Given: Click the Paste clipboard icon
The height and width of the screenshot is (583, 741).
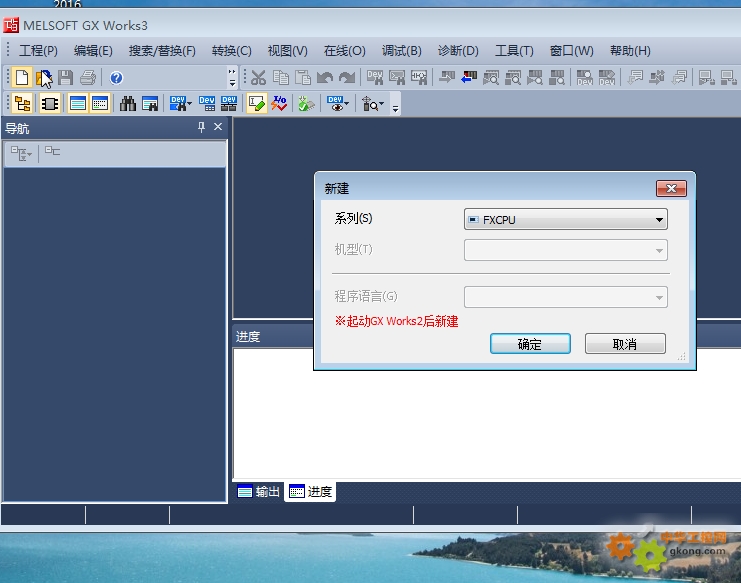Looking at the screenshot, I should coord(303,77).
